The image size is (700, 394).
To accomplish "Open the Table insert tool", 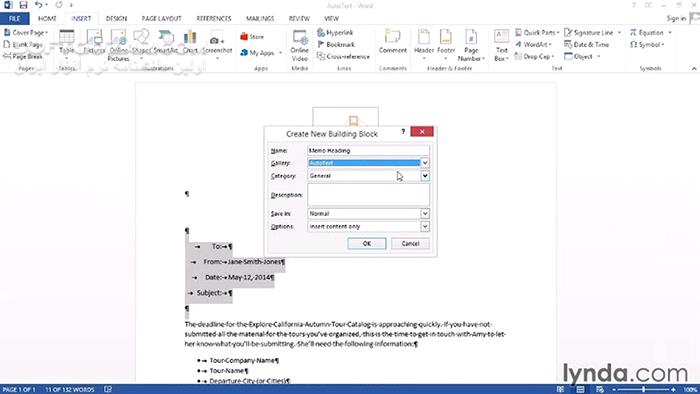I will click(x=67, y=45).
